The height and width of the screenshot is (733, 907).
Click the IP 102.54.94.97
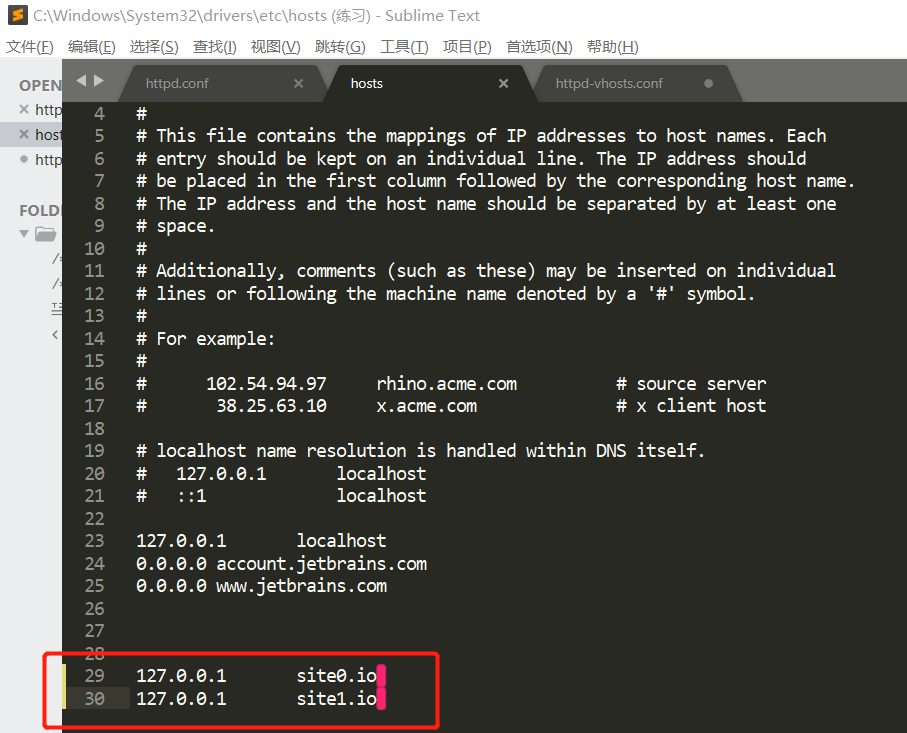266,384
